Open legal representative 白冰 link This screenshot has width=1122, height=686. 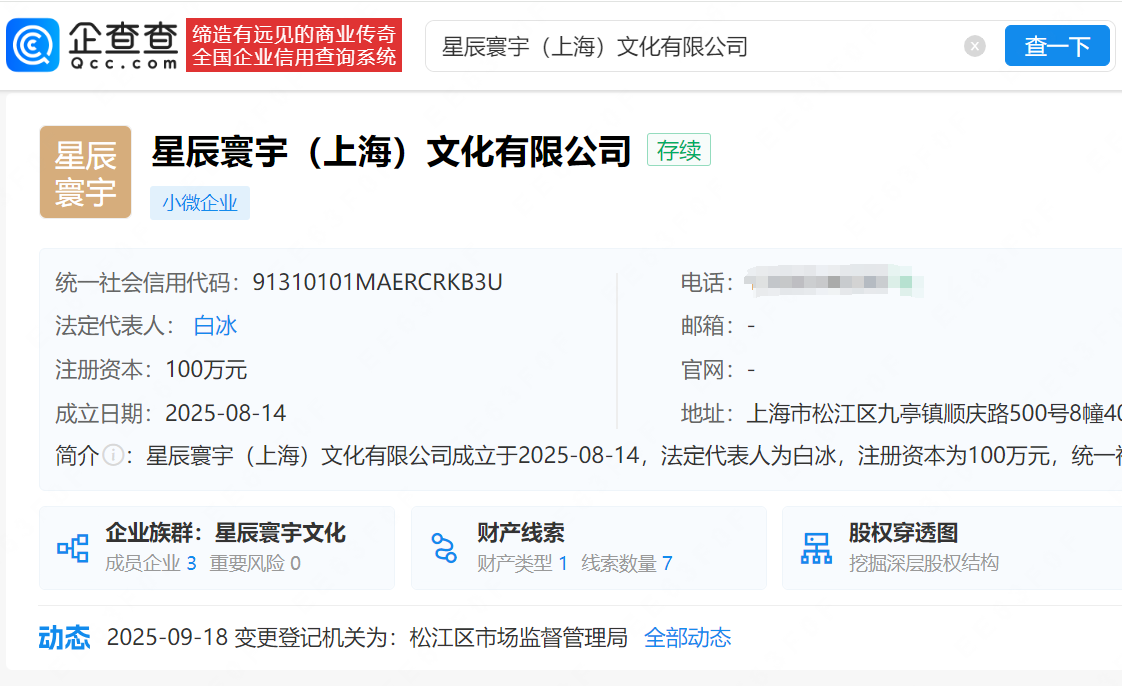[x=215, y=326]
